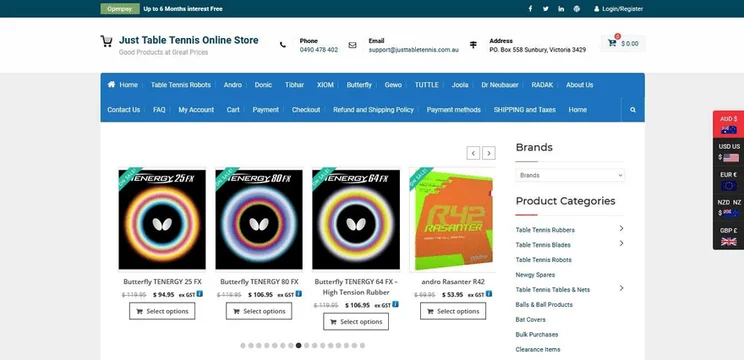Open Table Tennis Robots menu item
This screenshot has width=744, height=360.
(181, 85)
